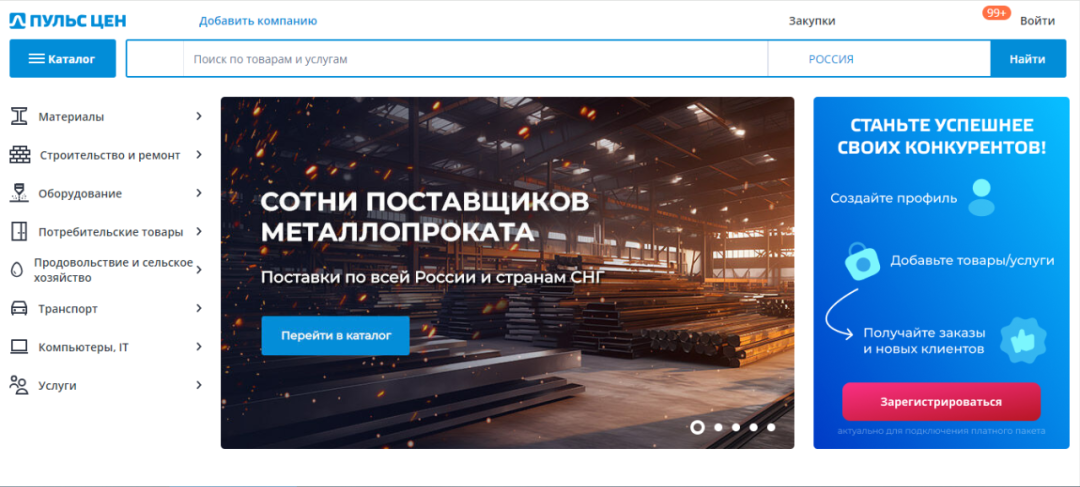
Task: Click the Создайте профиль text
Action: point(893,198)
